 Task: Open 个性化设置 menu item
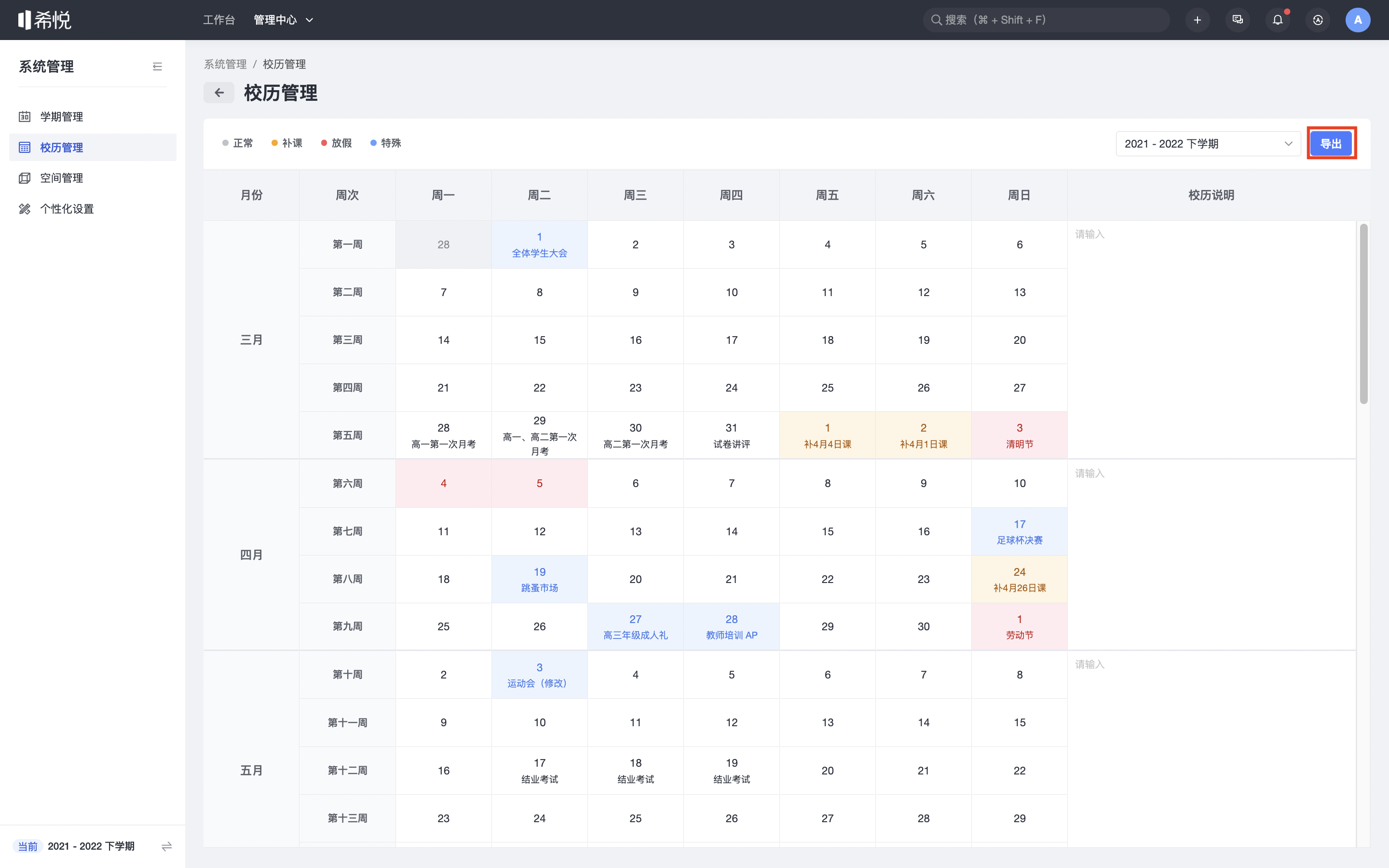pos(93,209)
